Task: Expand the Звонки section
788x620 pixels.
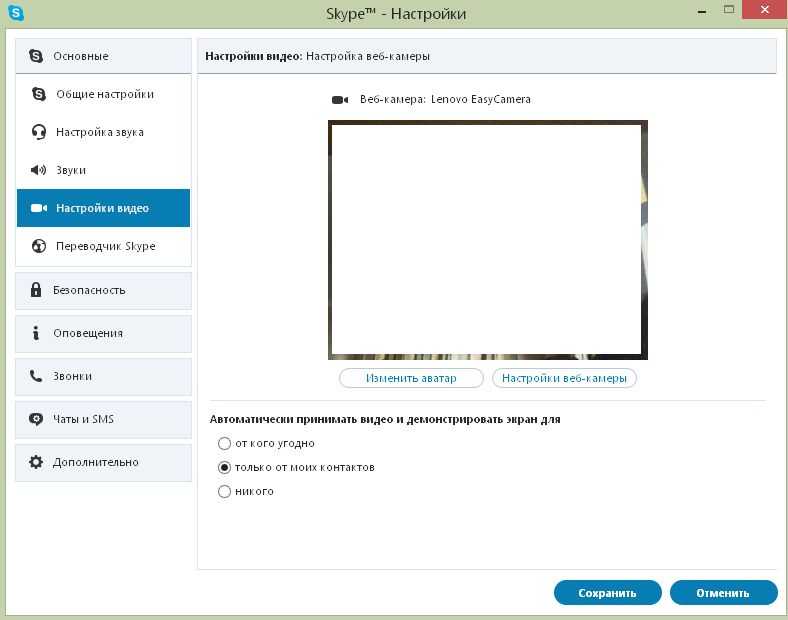Action: click(104, 376)
